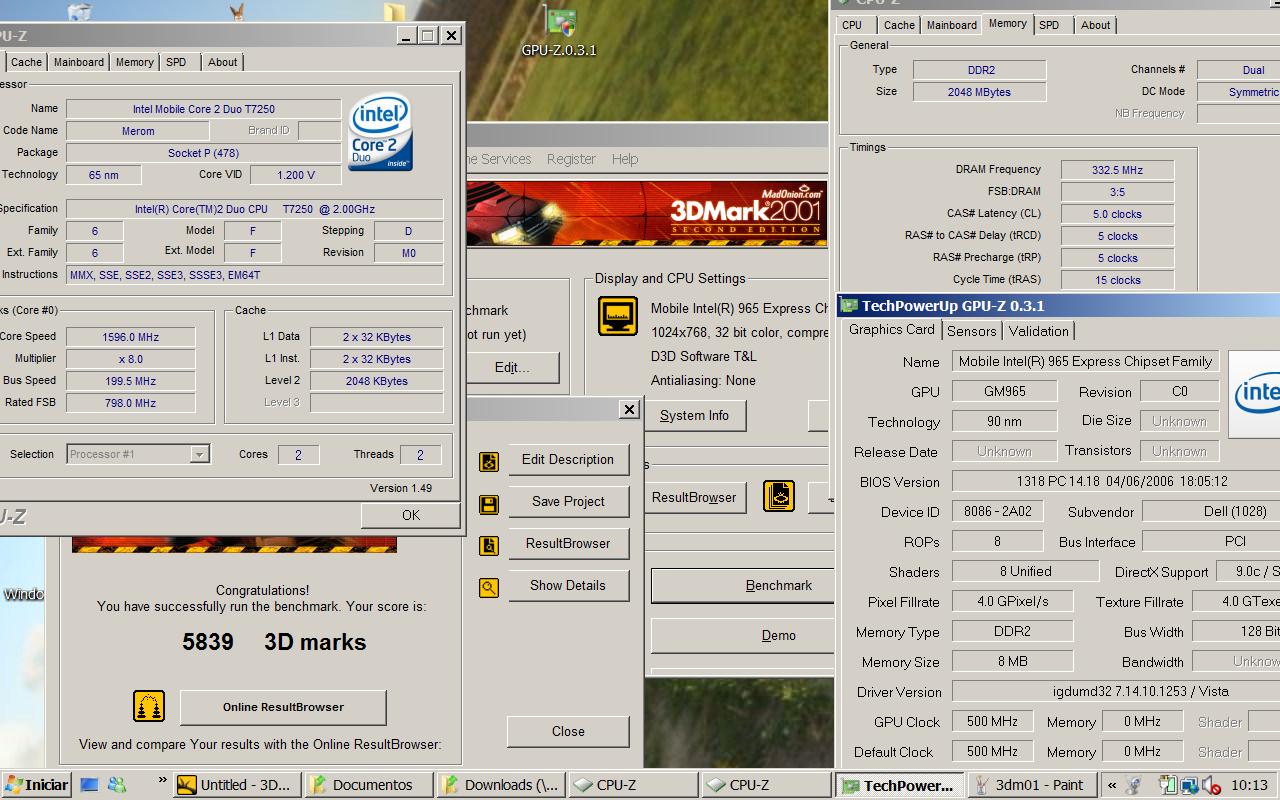Click the Messenger quick launch icon

point(118,785)
